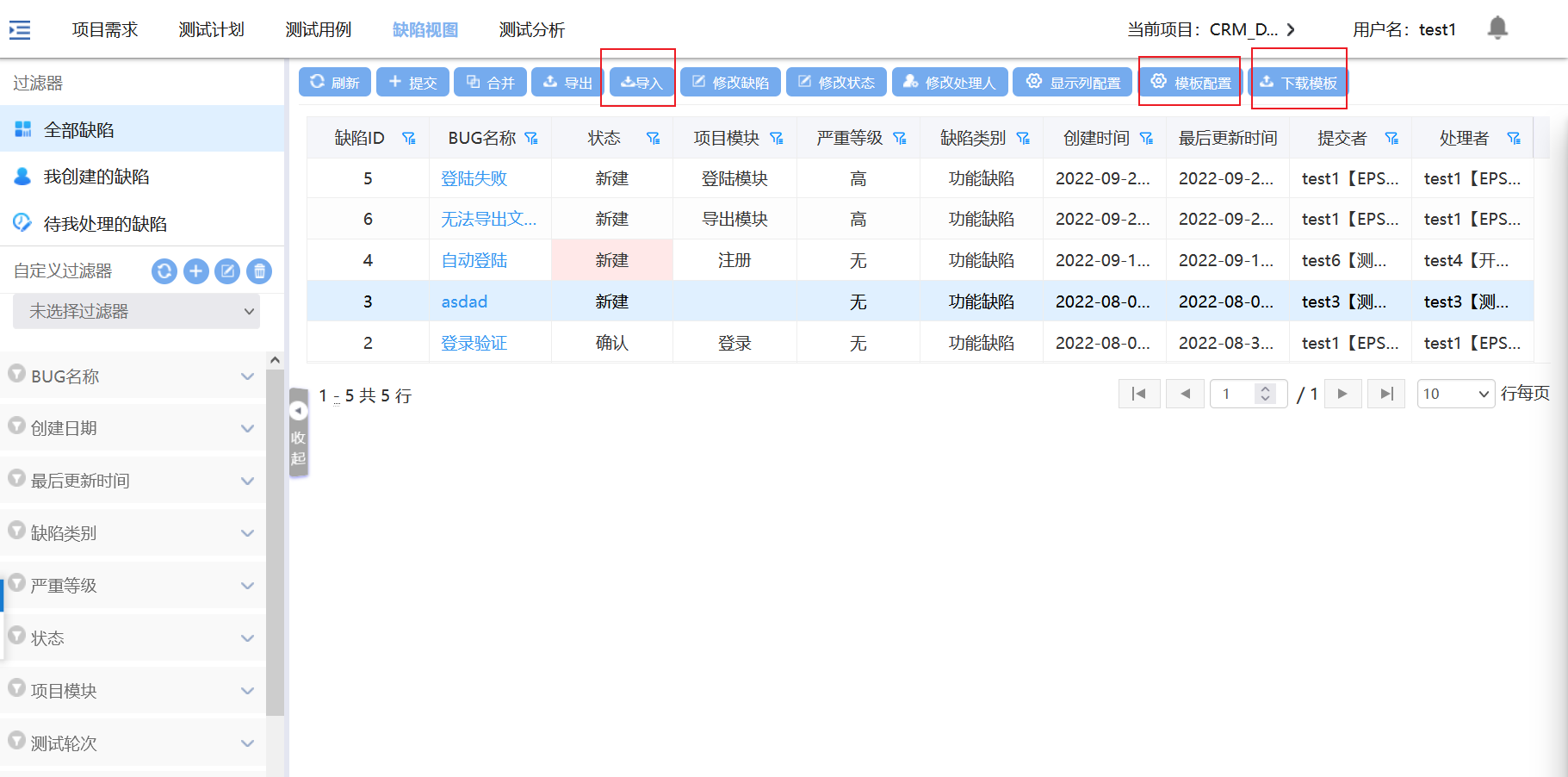The width and height of the screenshot is (1568, 777).
Task: Open the rows per page dropdown
Action: click(1455, 394)
